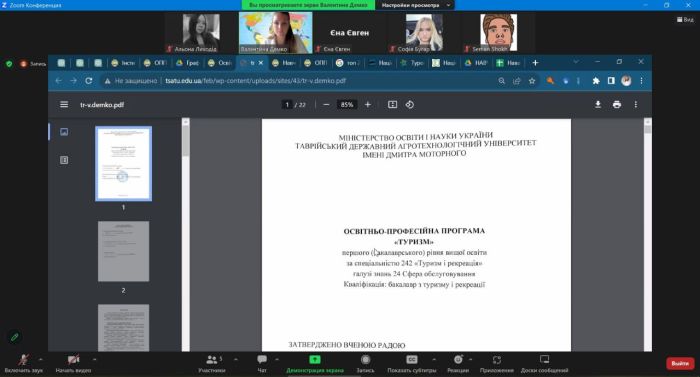Screen dimensions: 700x377
Task: Click Єна Євген name on participant tile
Action: pyautogui.click(x=350, y=33)
